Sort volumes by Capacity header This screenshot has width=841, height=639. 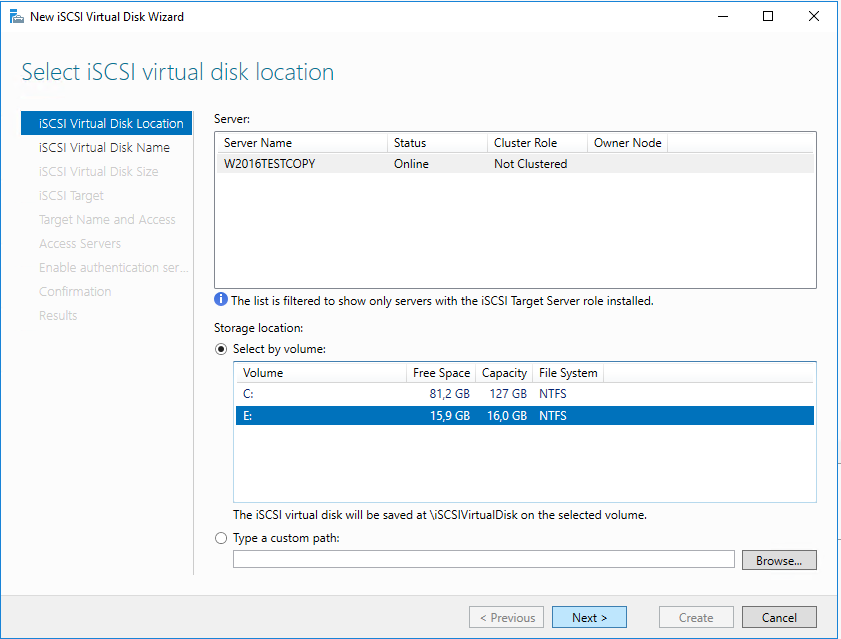point(504,373)
